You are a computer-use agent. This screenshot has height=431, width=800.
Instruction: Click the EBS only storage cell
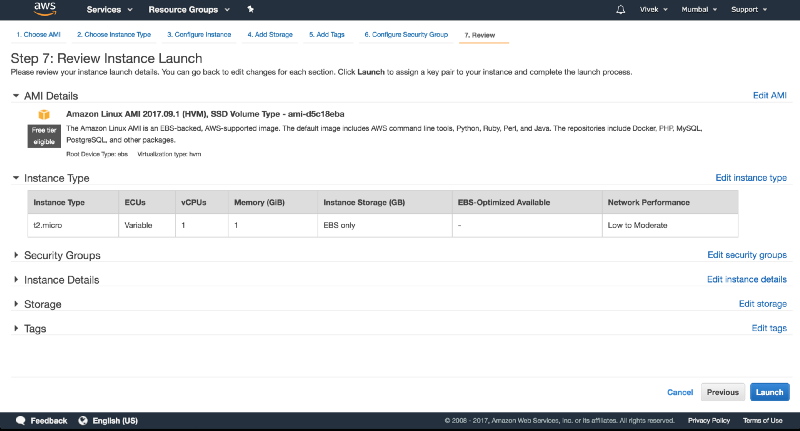click(x=385, y=225)
